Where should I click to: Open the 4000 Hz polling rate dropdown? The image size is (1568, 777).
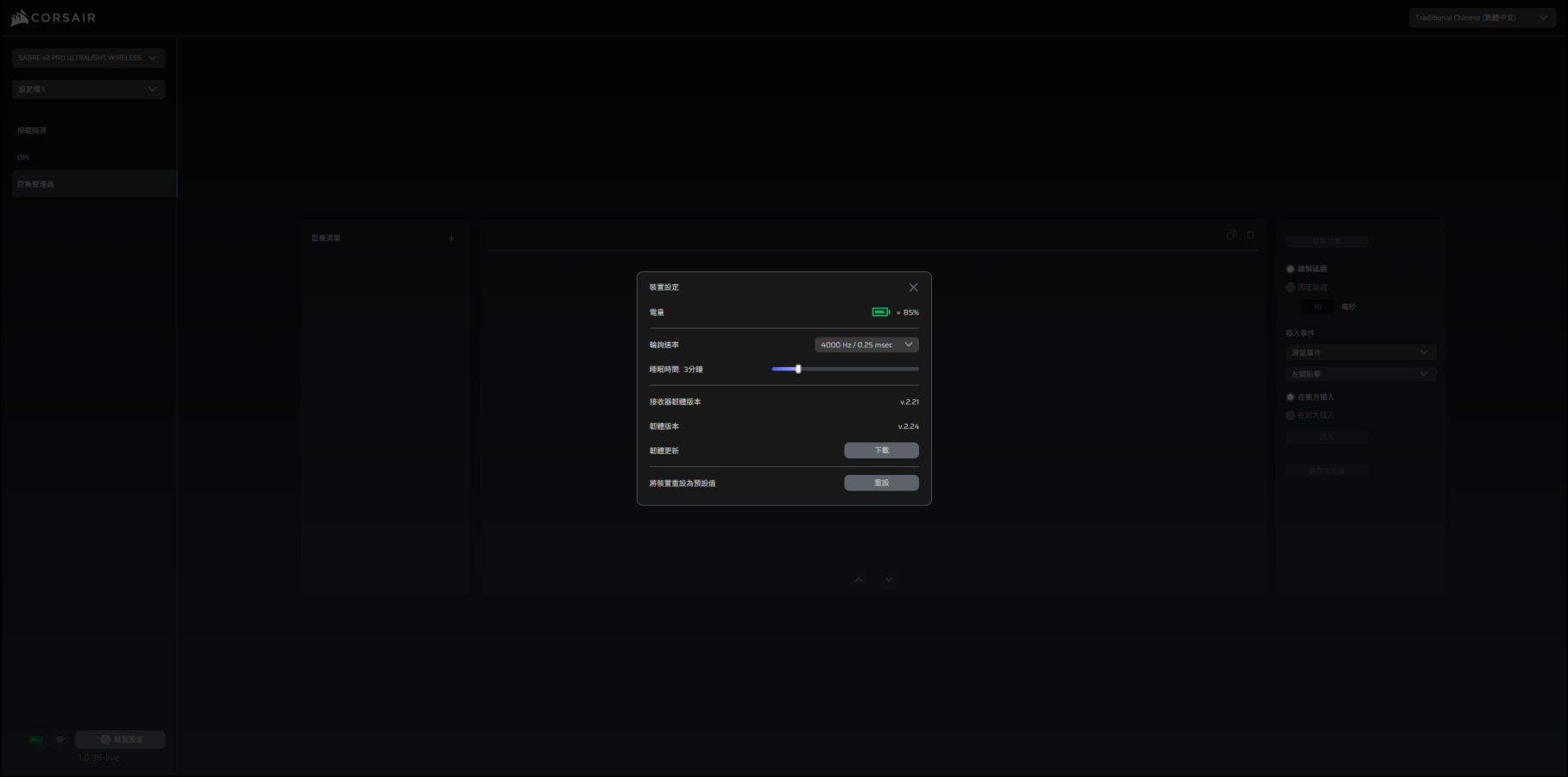(x=866, y=344)
